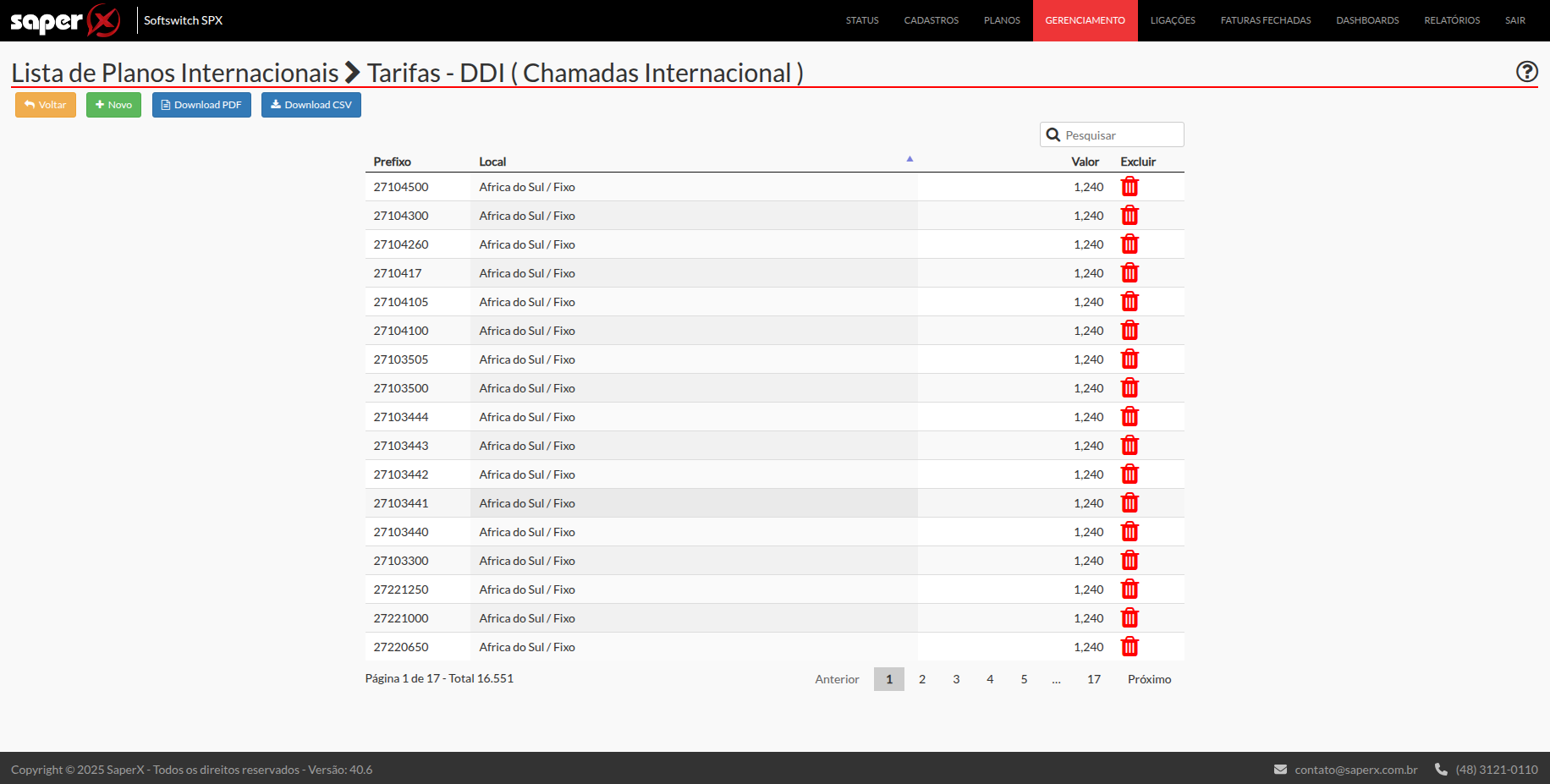Screen dimensions: 1550x784
Task: Open the Cadastros menu
Action: 931,20
